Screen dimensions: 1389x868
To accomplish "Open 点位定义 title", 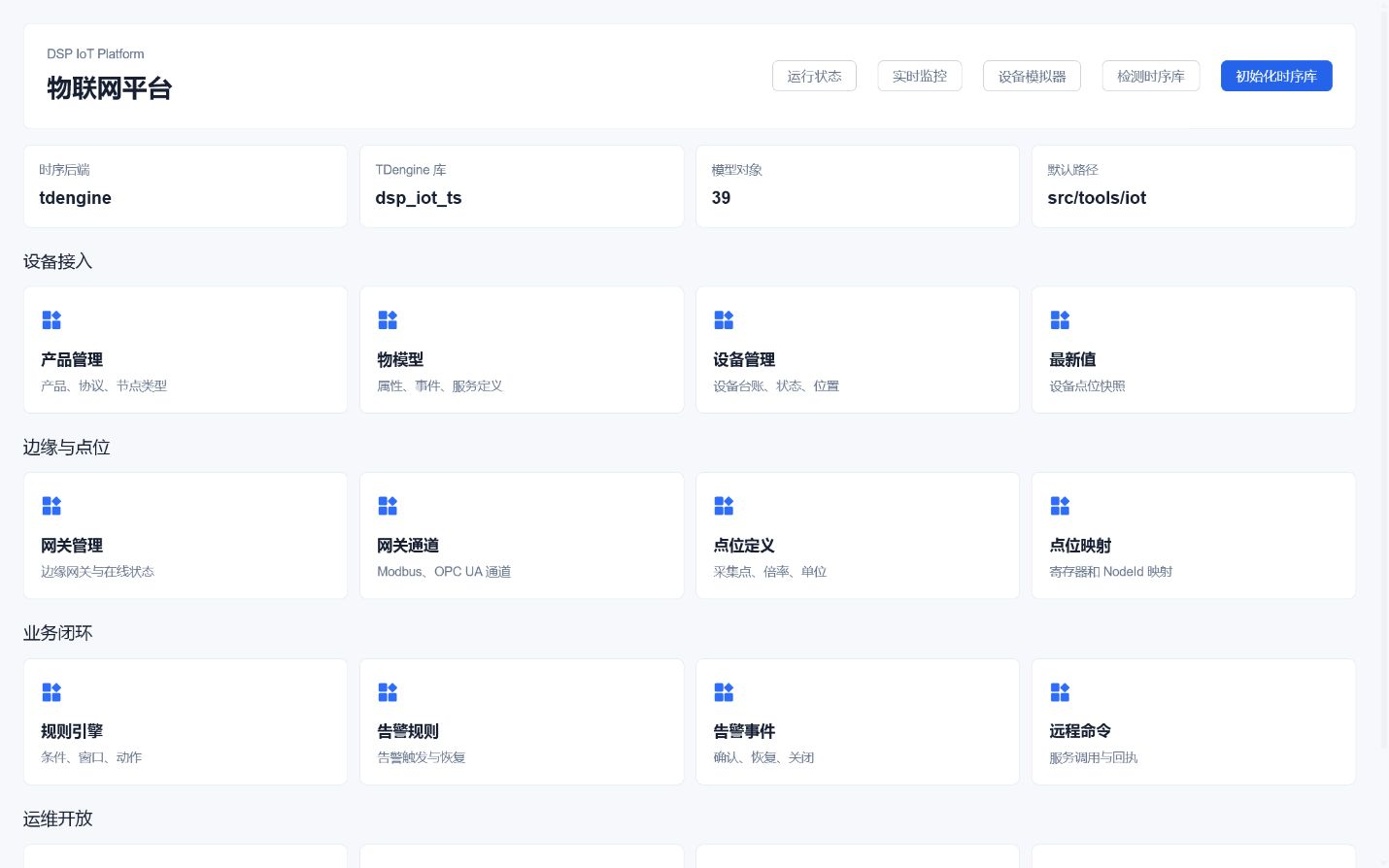I will [744, 546].
